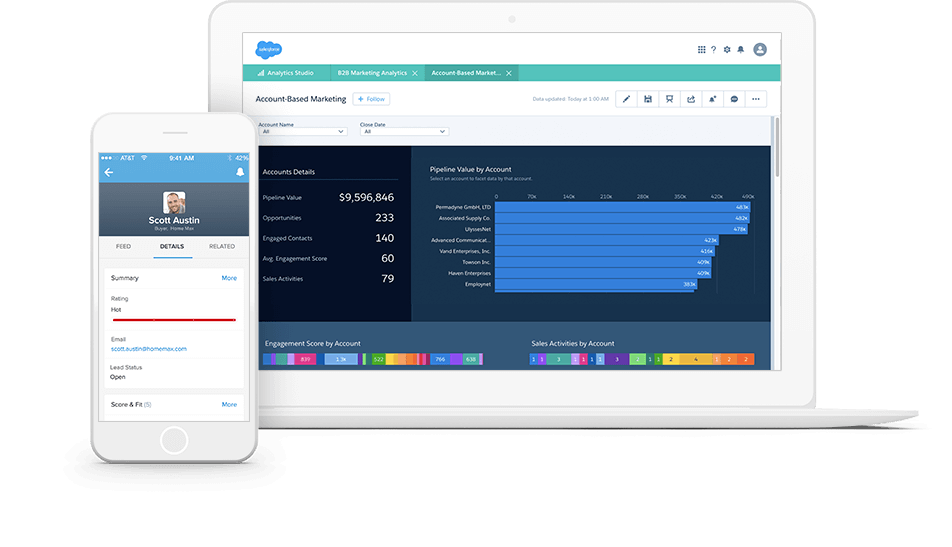Switch to the Analytics Studio tab

pos(289,73)
